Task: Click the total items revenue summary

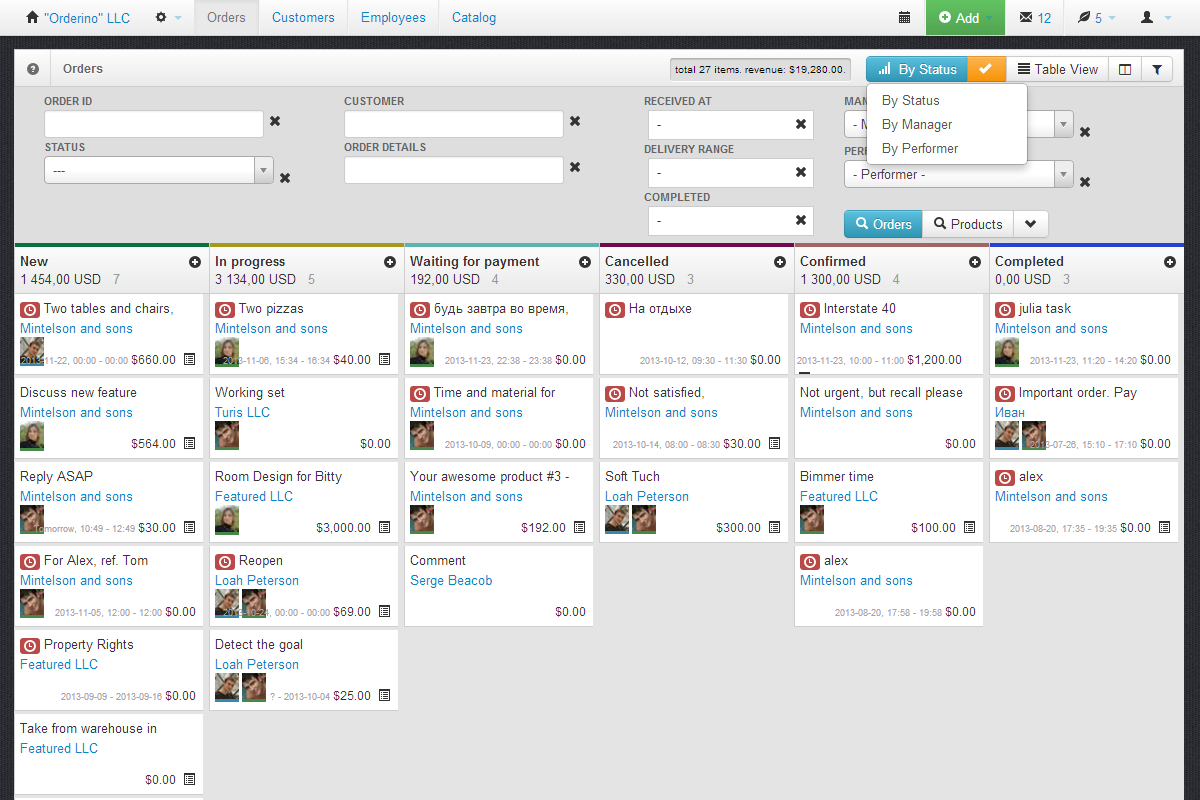Action: click(760, 69)
